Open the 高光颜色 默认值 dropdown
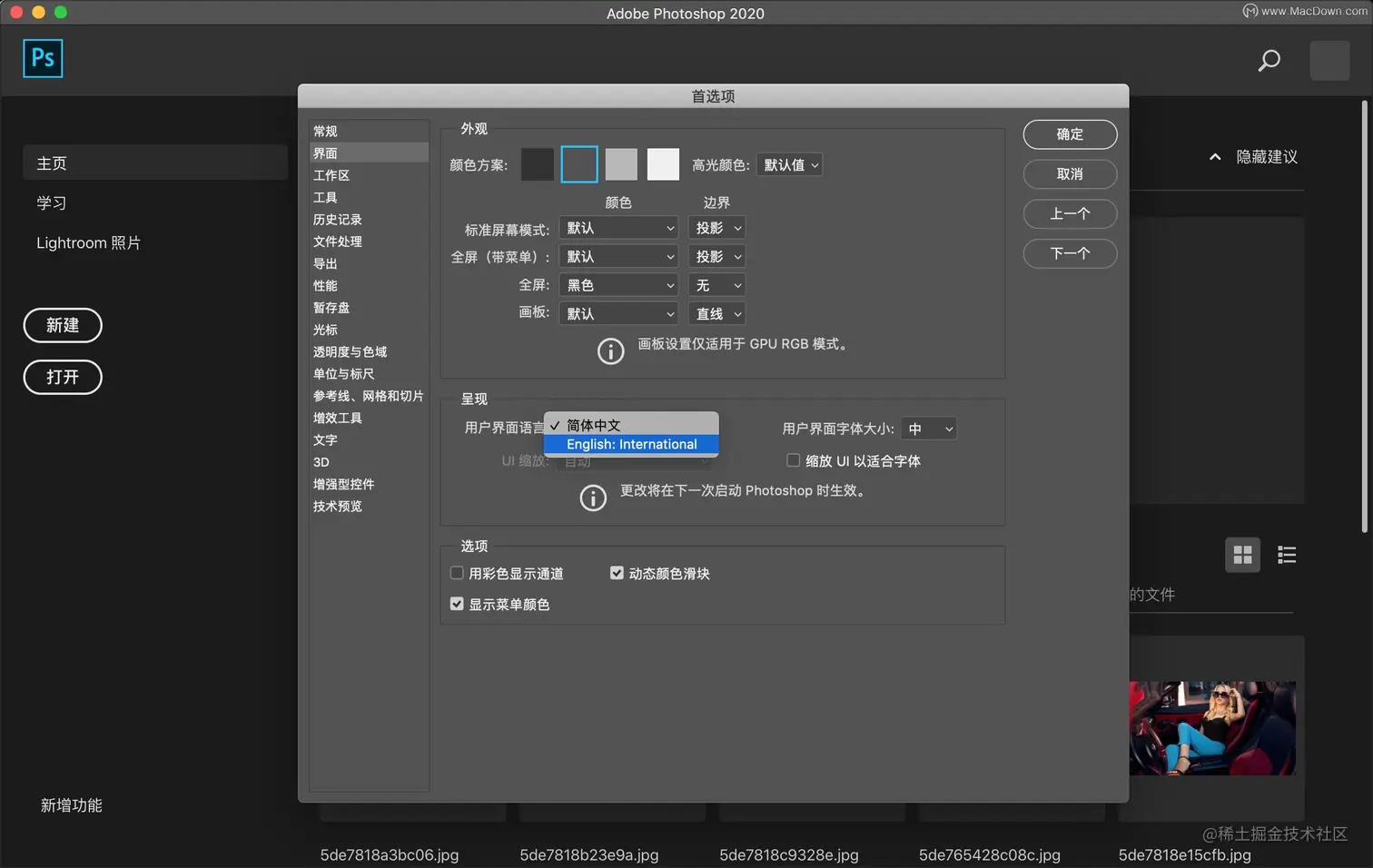The width and height of the screenshot is (1373, 868). [789, 164]
